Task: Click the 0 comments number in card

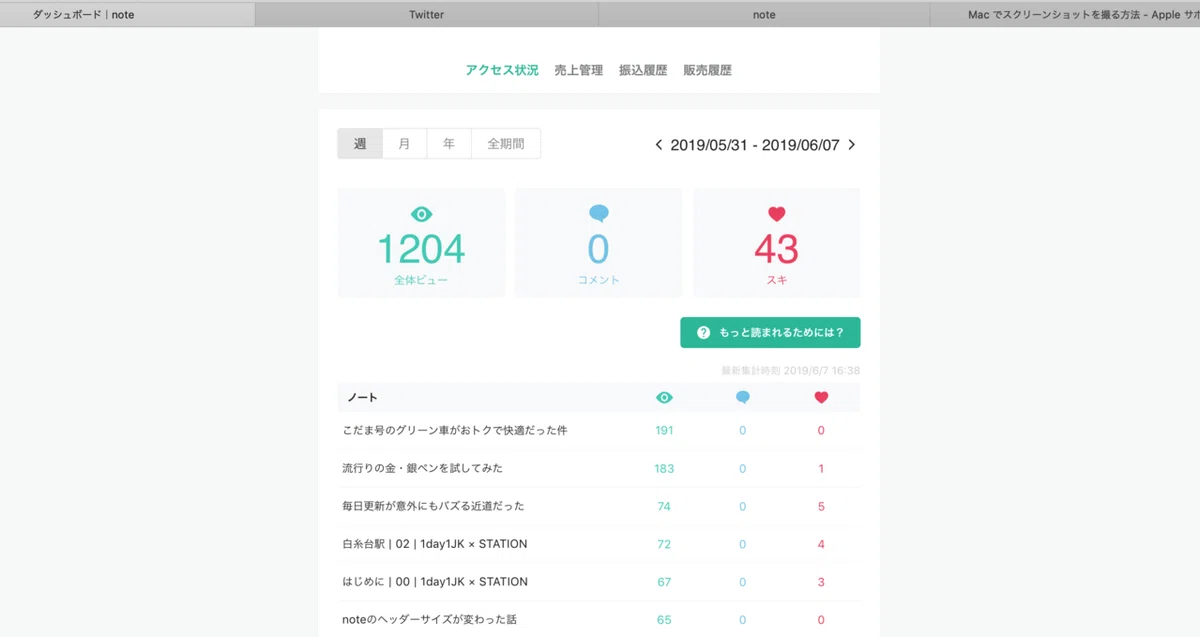Action: pos(598,248)
